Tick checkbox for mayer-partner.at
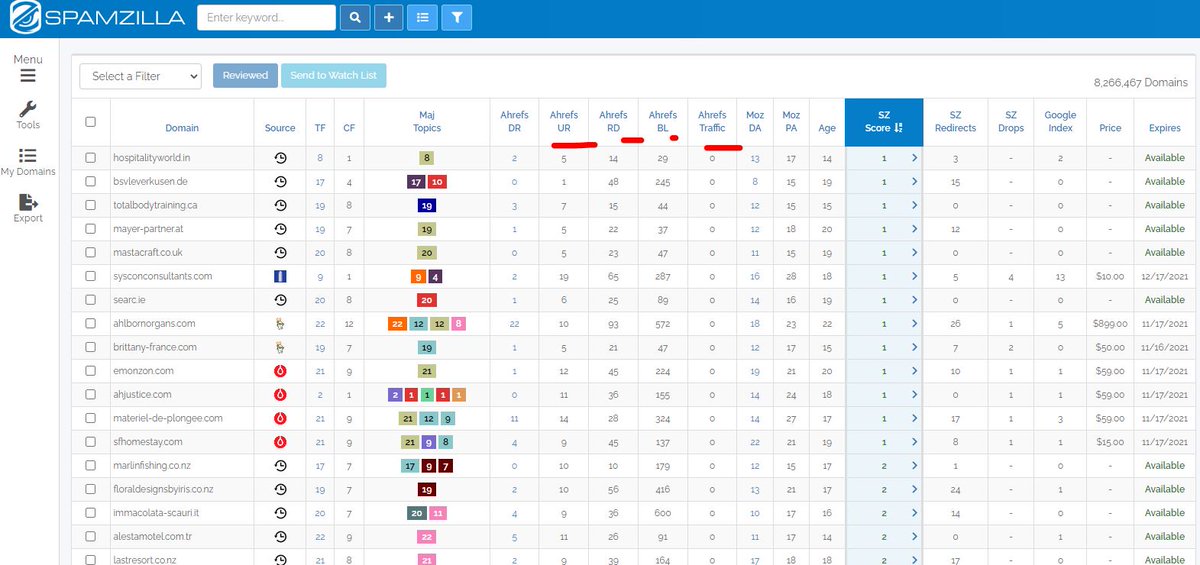The image size is (1200, 565). [91, 229]
